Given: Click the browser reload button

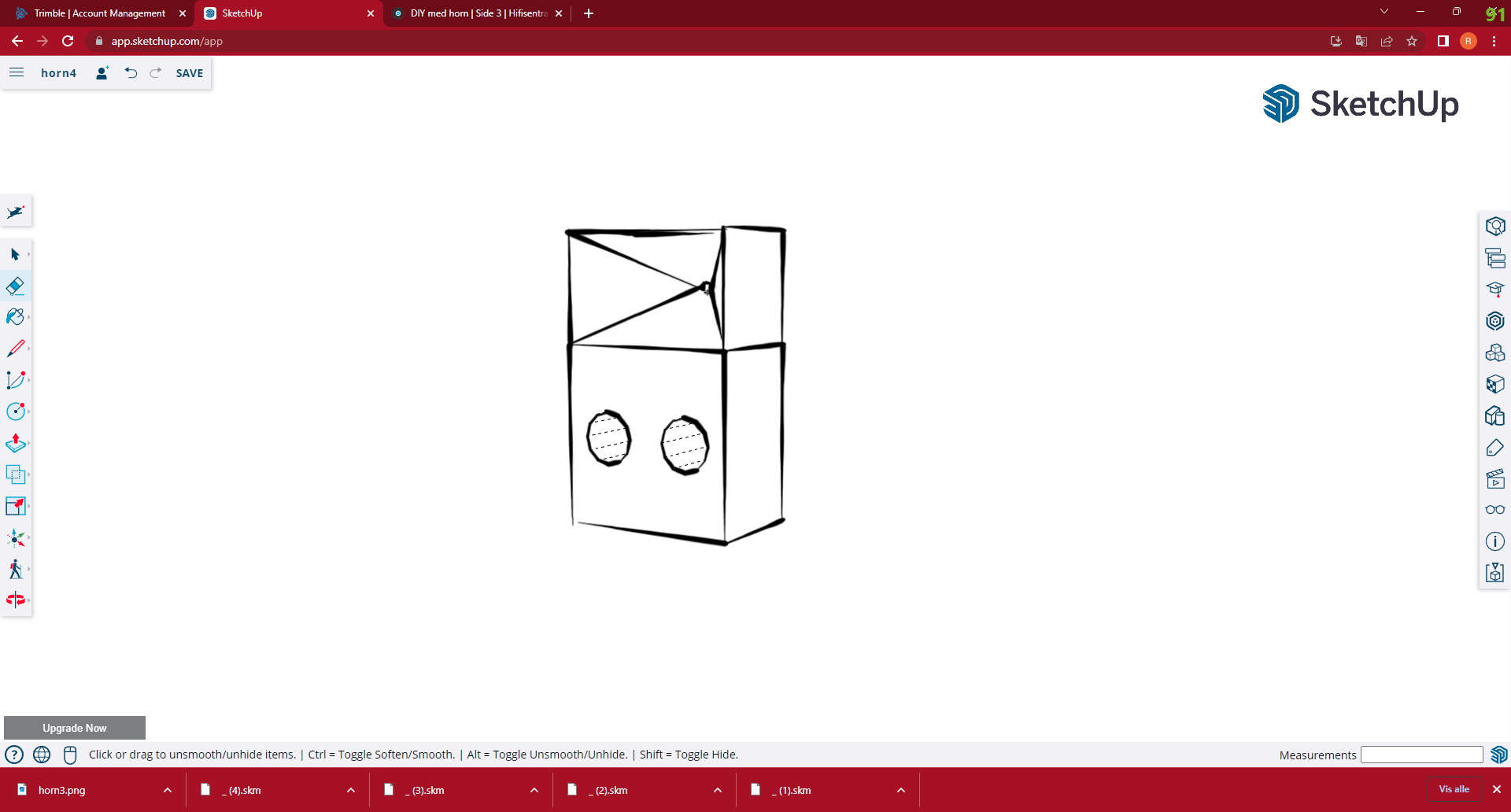Looking at the screenshot, I should 68,41.
